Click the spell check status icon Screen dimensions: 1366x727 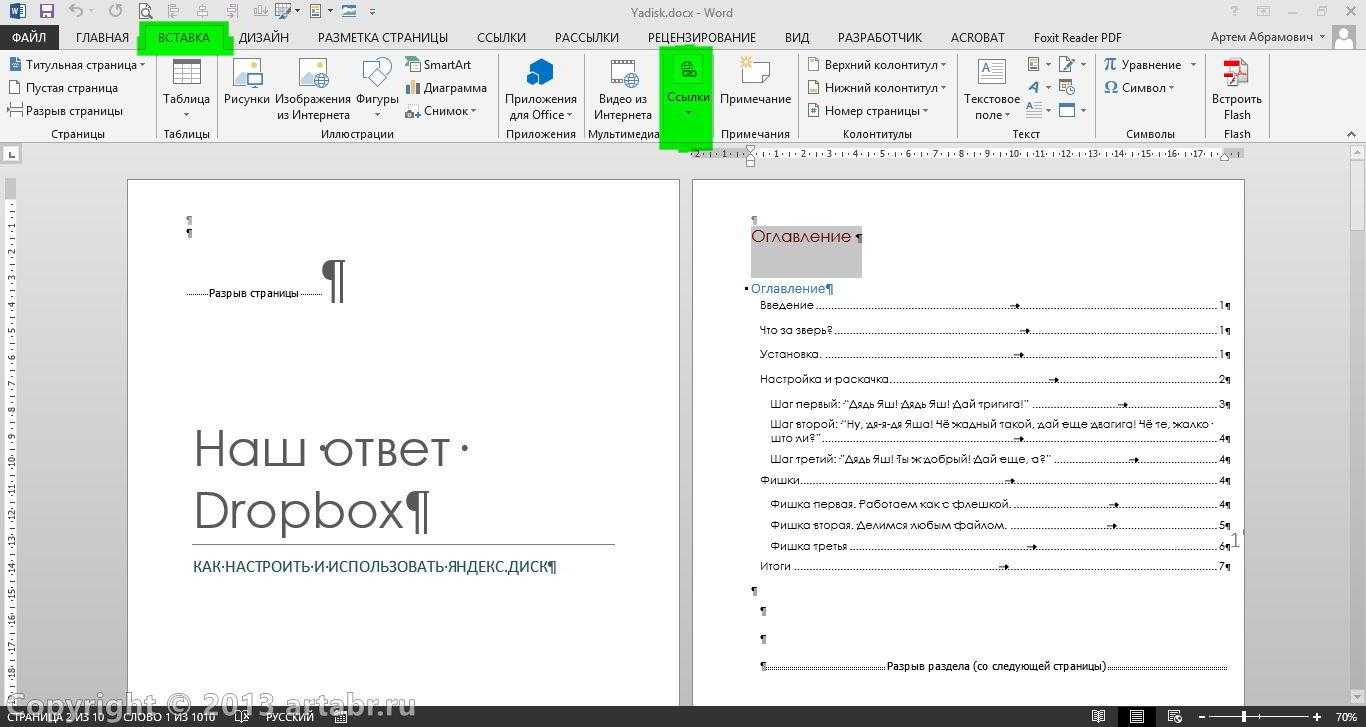pos(242,717)
